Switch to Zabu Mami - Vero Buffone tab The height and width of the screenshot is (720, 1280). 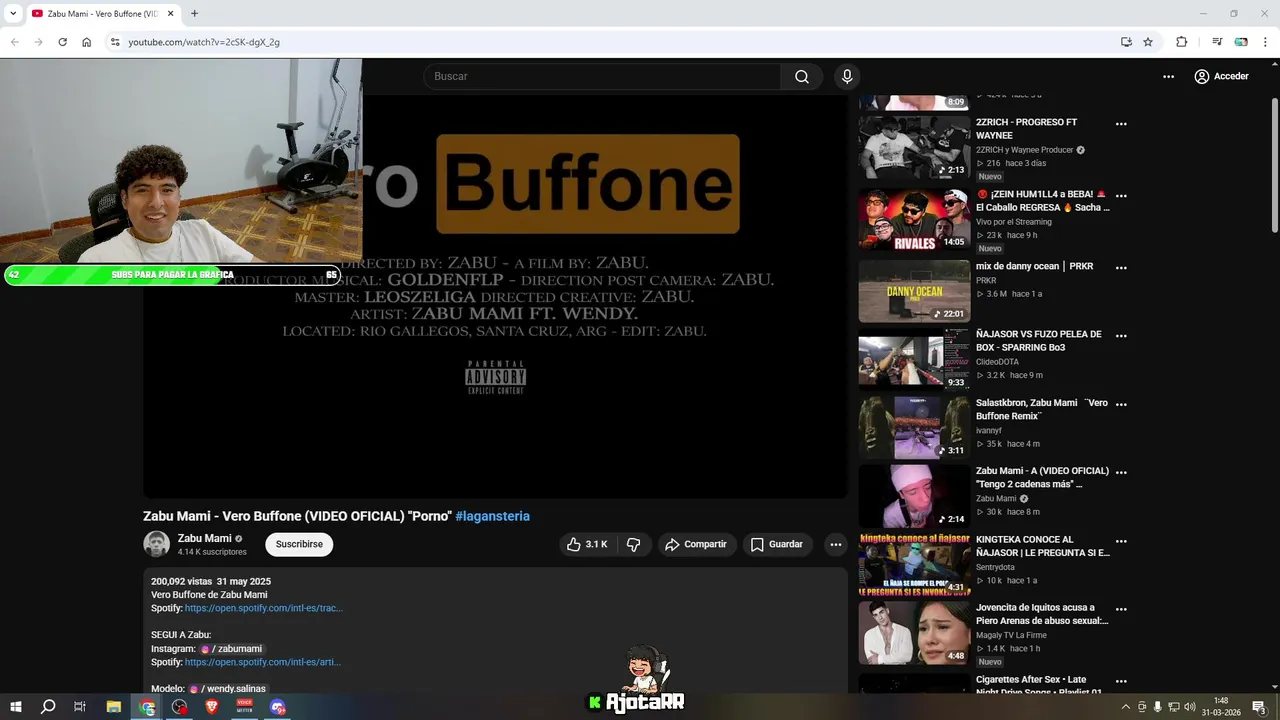pos(103,14)
